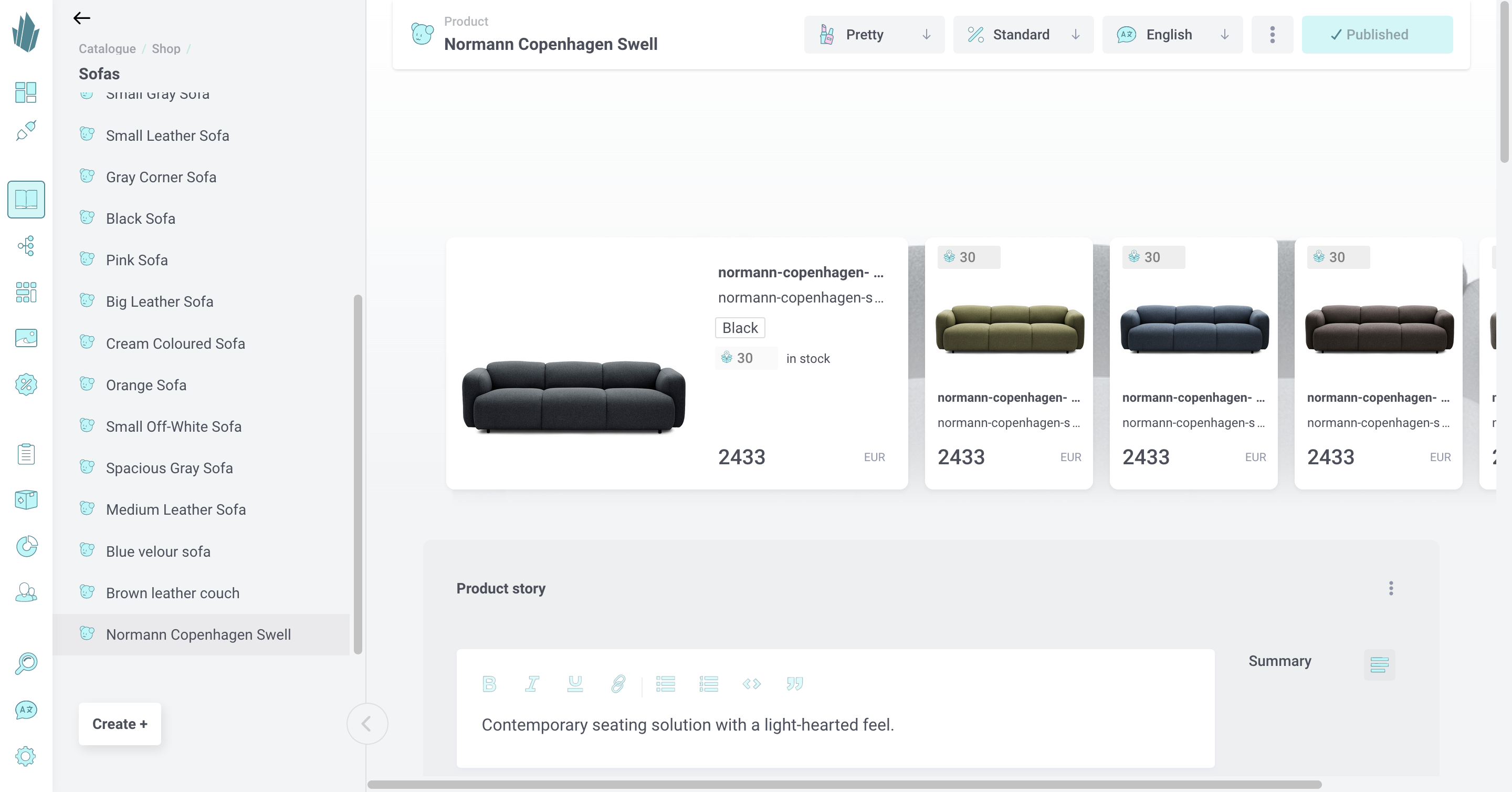The image size is (1512, 792).
Task: Select Blue velour sofa in list
Action: (201, 552)
